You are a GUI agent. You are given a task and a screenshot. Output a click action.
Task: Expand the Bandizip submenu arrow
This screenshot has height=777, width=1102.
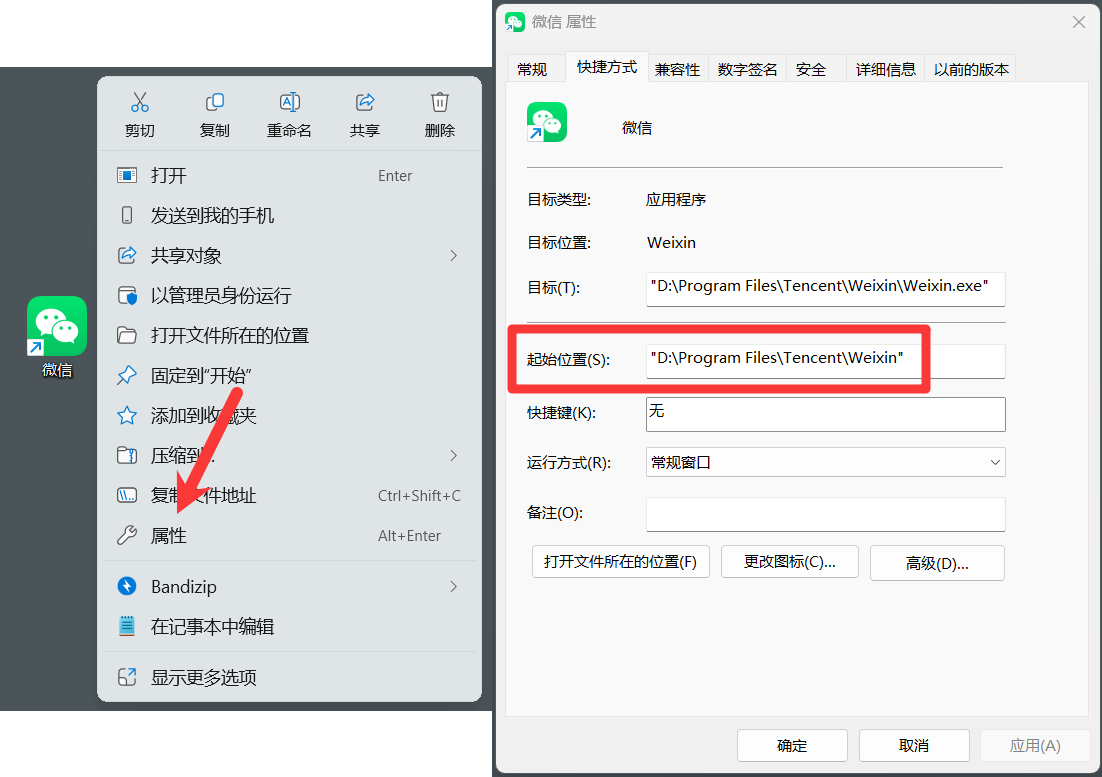(453, 586)
